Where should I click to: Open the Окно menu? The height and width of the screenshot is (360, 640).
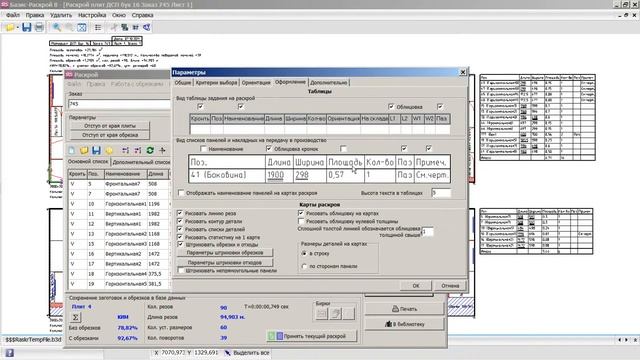point(119,15)
